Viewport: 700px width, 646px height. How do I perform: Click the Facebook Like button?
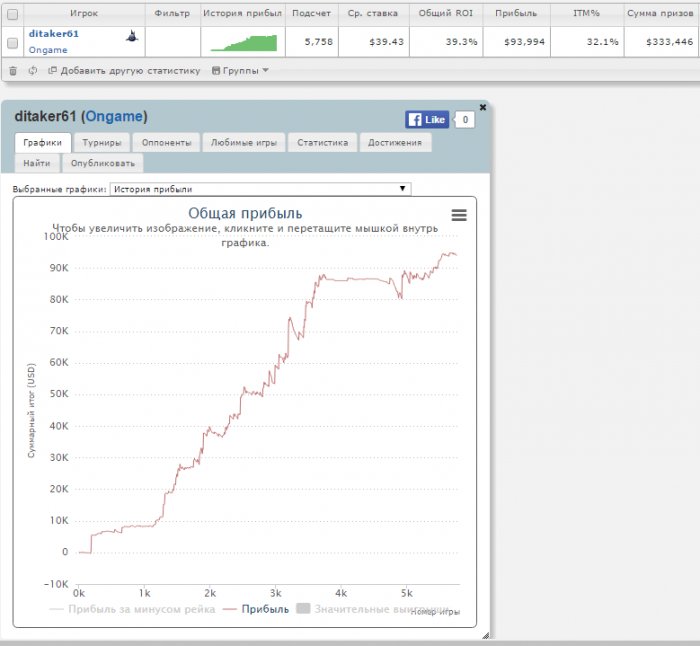click(427, 120)
